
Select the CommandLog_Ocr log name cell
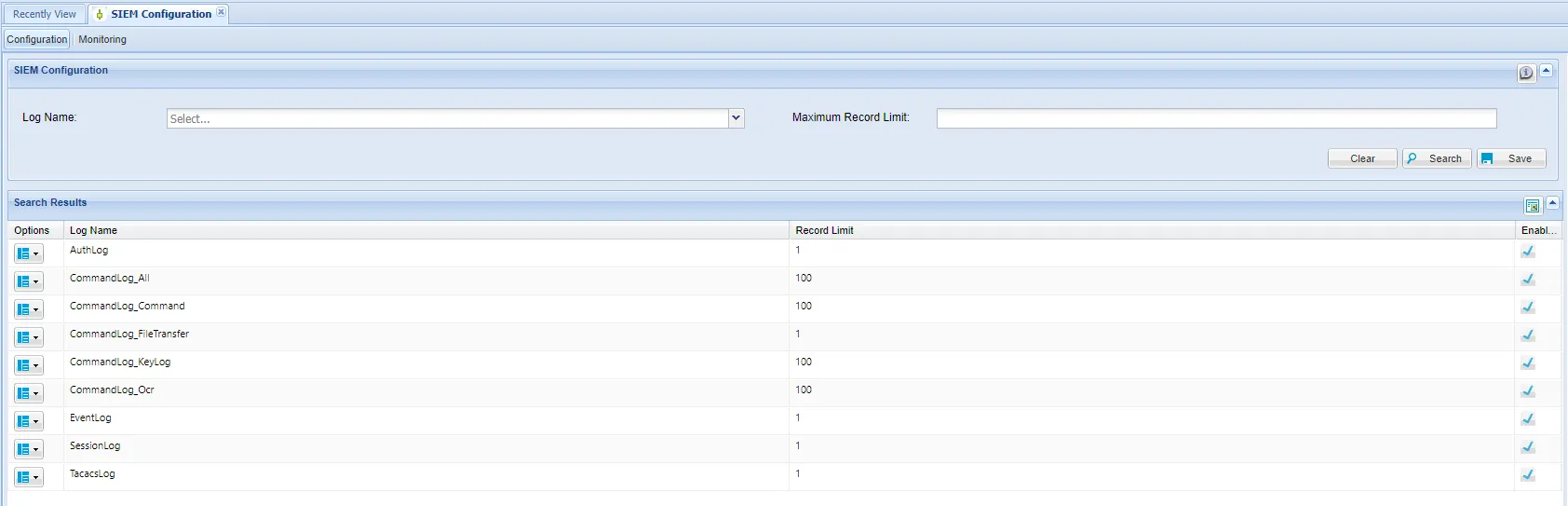tap(426, 392)
